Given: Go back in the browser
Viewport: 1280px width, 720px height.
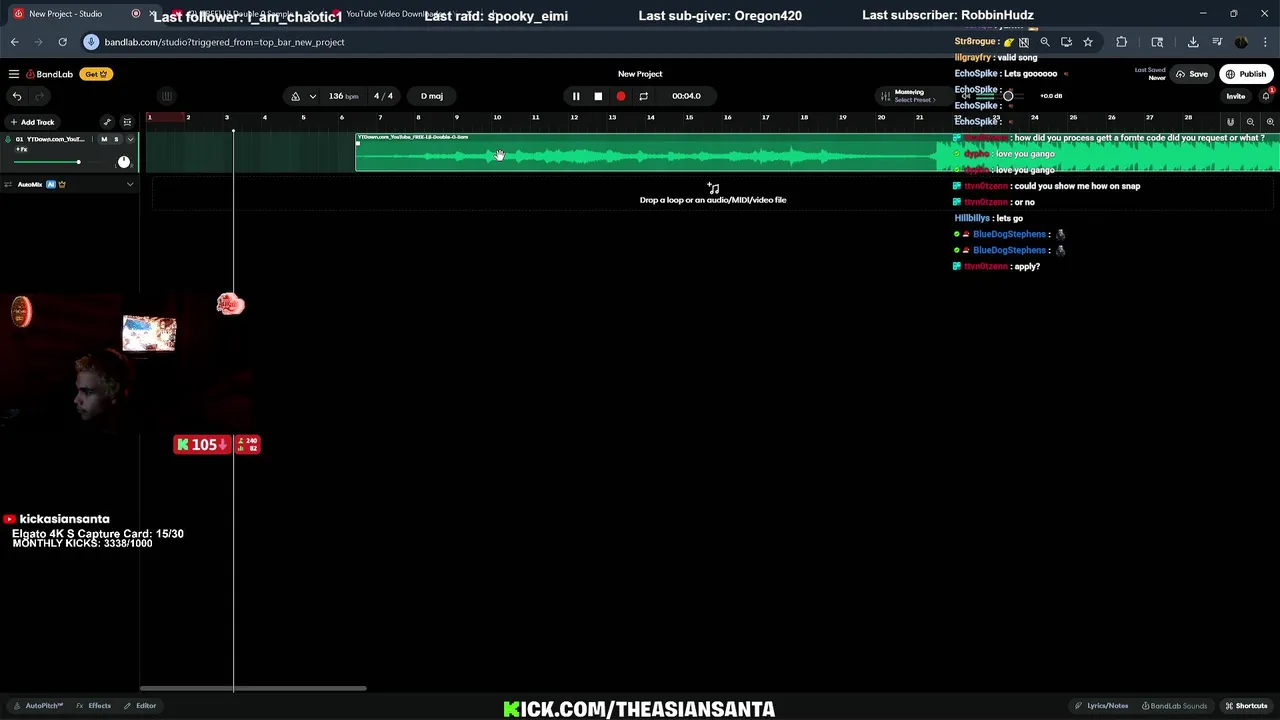Looking at the screenshot, I should [14, 42].
